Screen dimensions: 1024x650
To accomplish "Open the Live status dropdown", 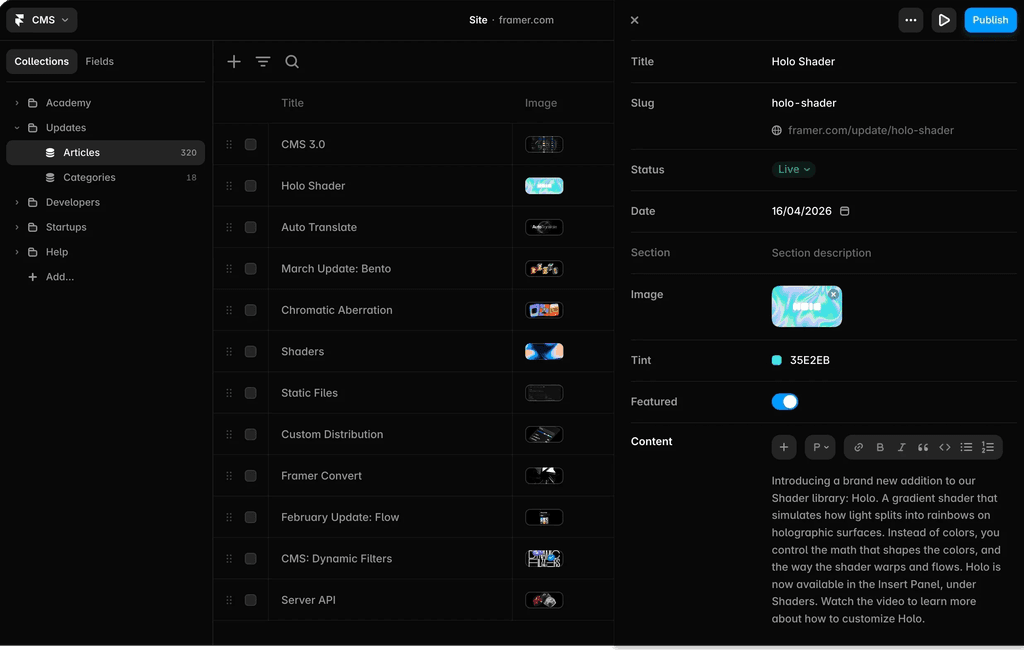I will coord(793,169).
